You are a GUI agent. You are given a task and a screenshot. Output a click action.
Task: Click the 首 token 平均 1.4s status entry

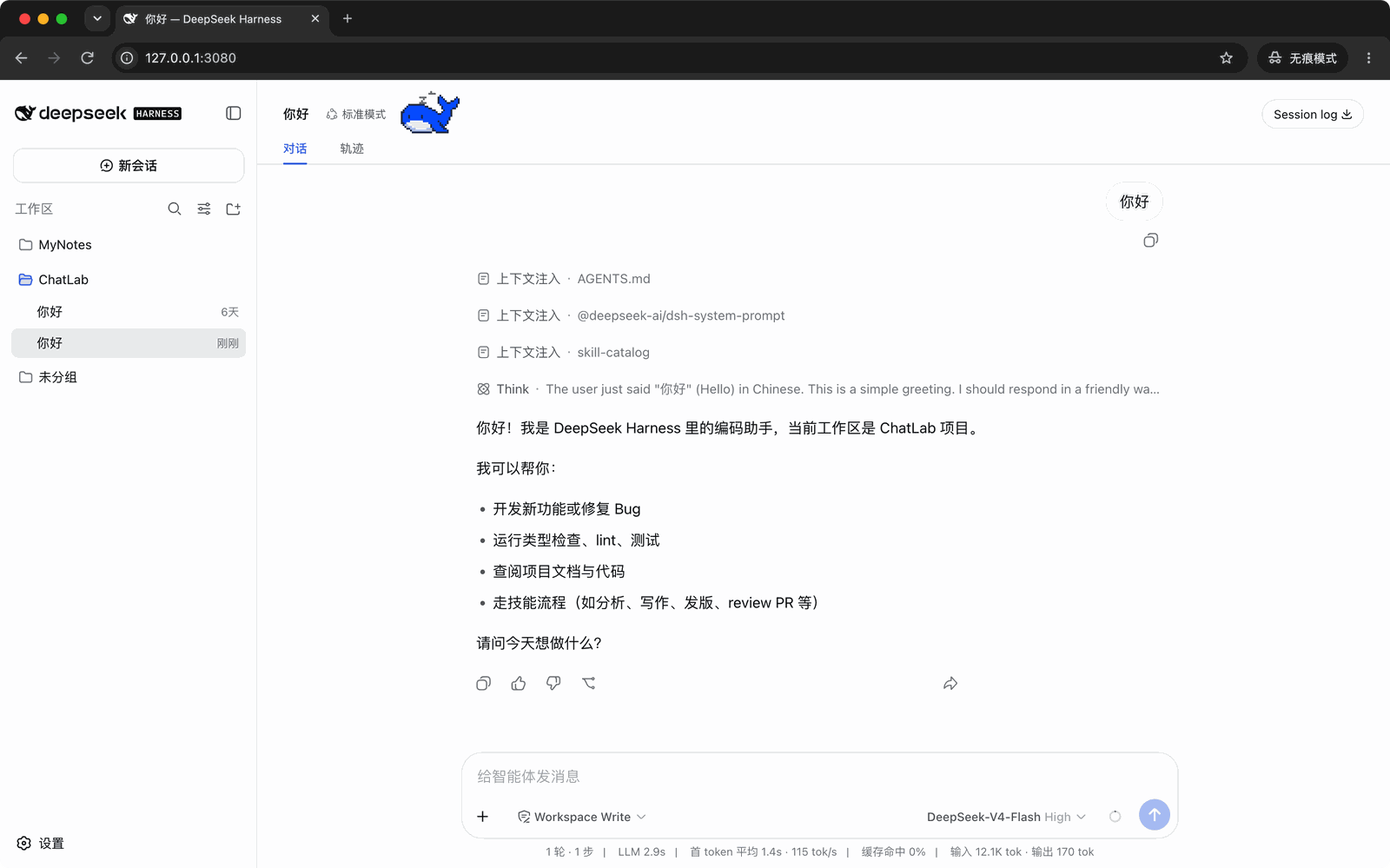pyautogui.click(x=736, y=852)
